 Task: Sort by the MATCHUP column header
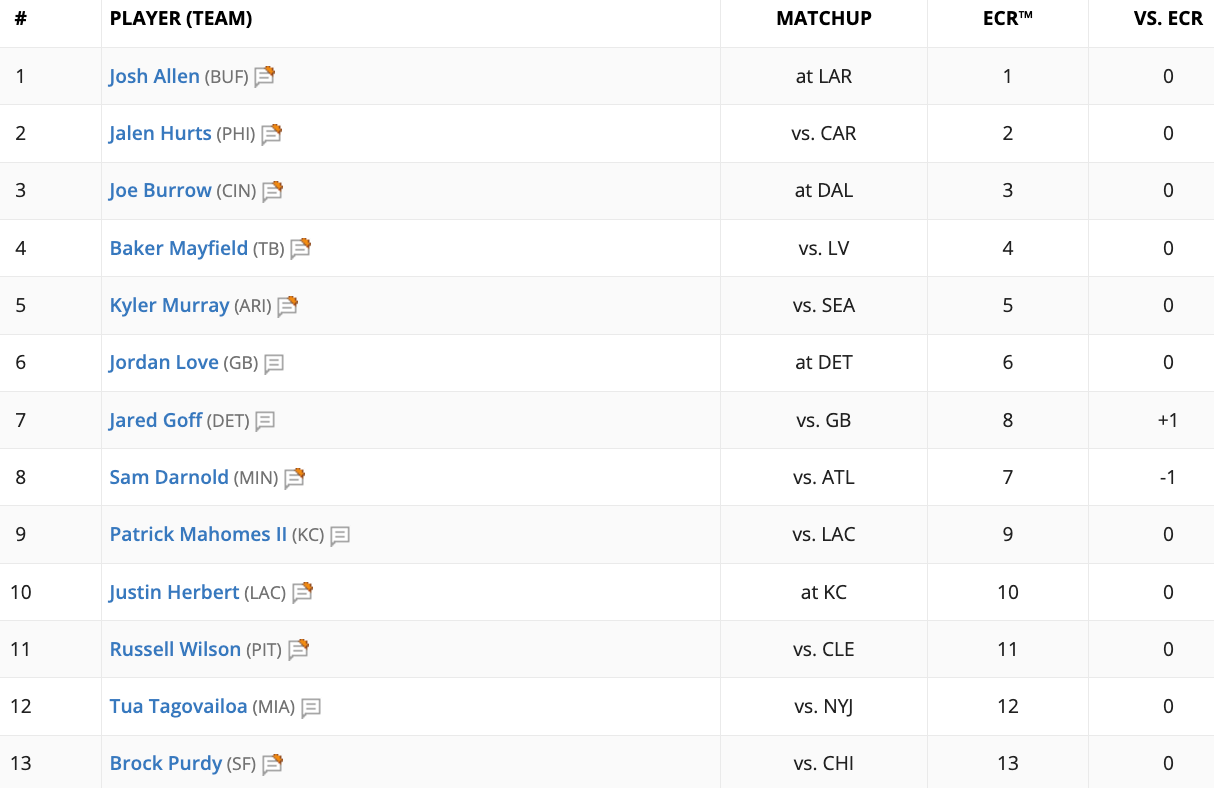coord(824,18)
